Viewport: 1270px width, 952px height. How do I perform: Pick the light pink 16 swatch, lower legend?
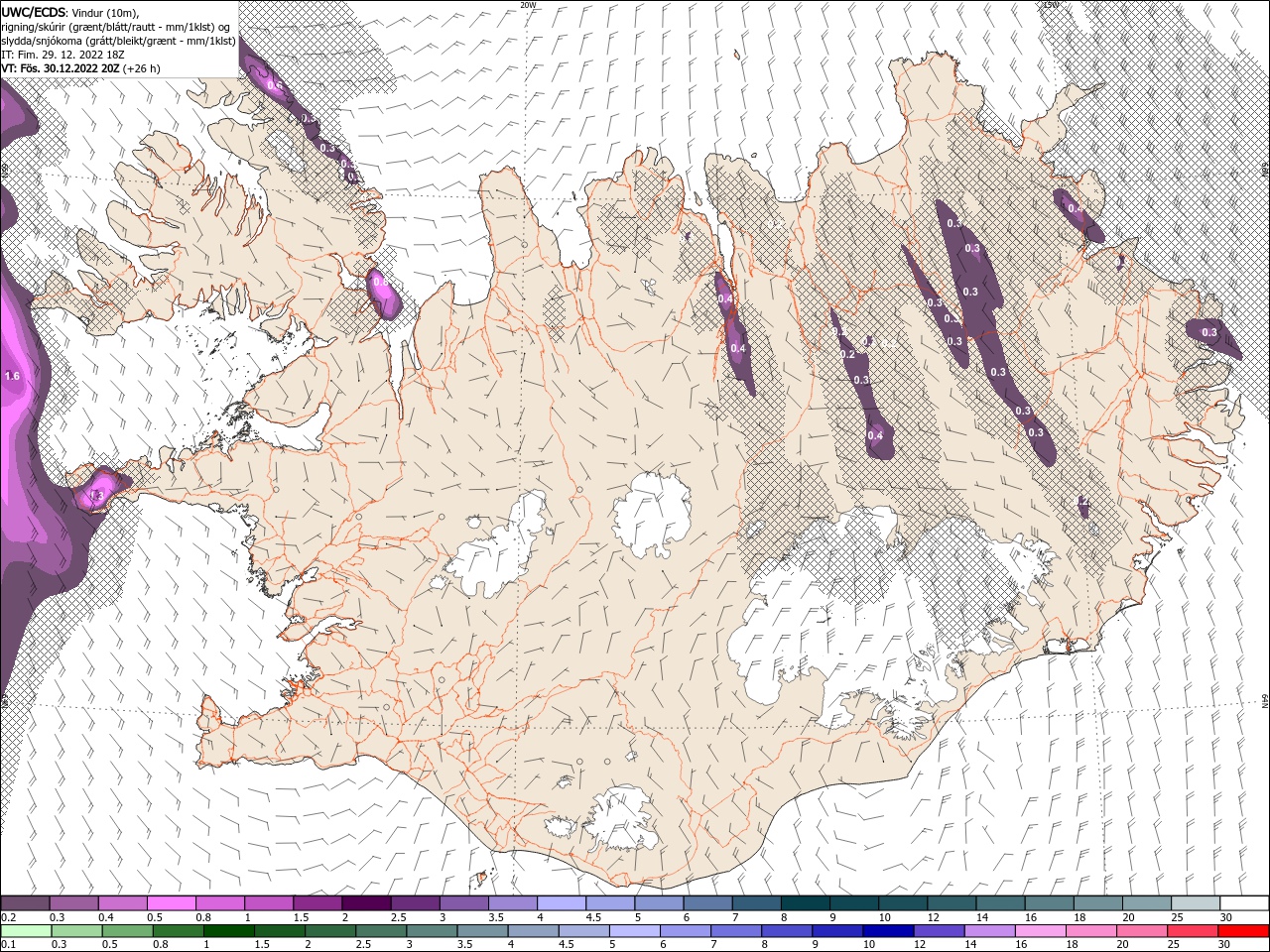click(x=1040, y=931)
